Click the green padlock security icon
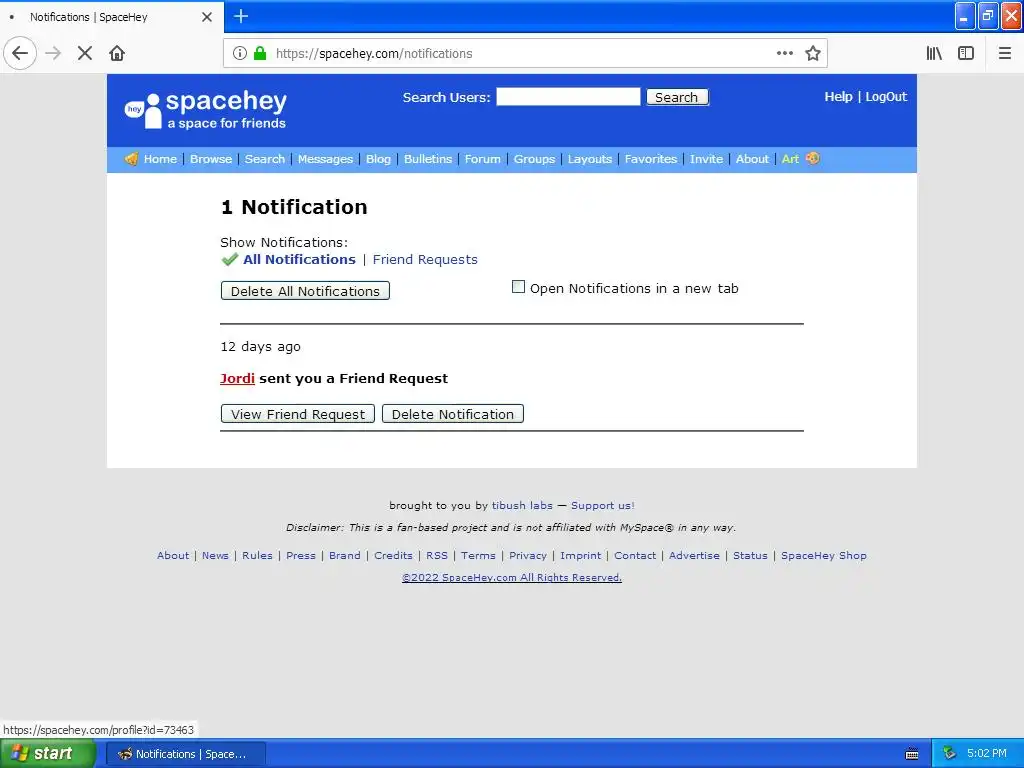 point(260,53)
